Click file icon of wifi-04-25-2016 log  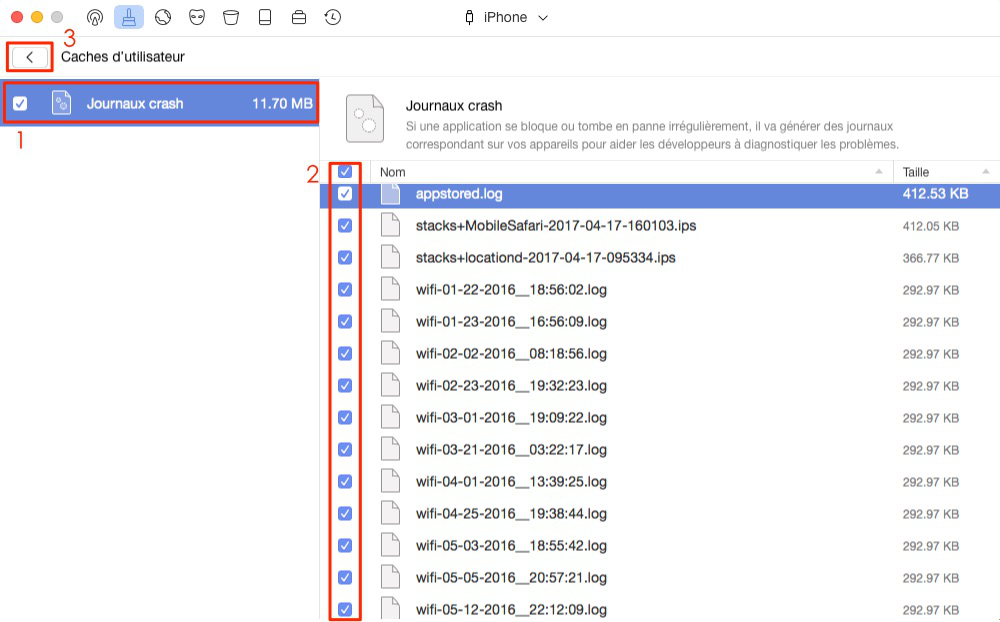coord(390,513)
